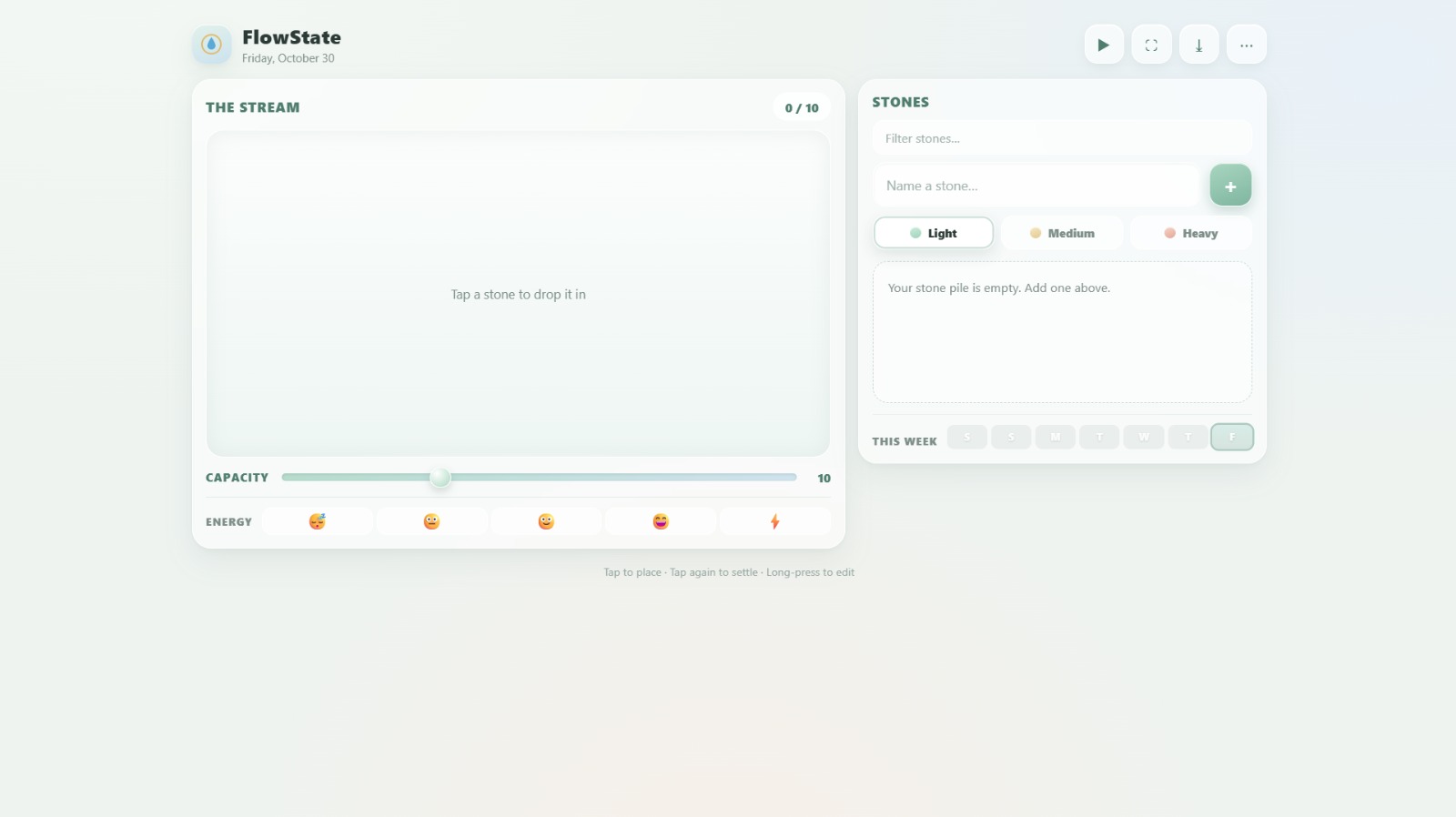The height and width of the screenshot is (817, 1456).
Task: Select the Heavy stone weight
Action: pyautogui.click(x=1191, y=233)
